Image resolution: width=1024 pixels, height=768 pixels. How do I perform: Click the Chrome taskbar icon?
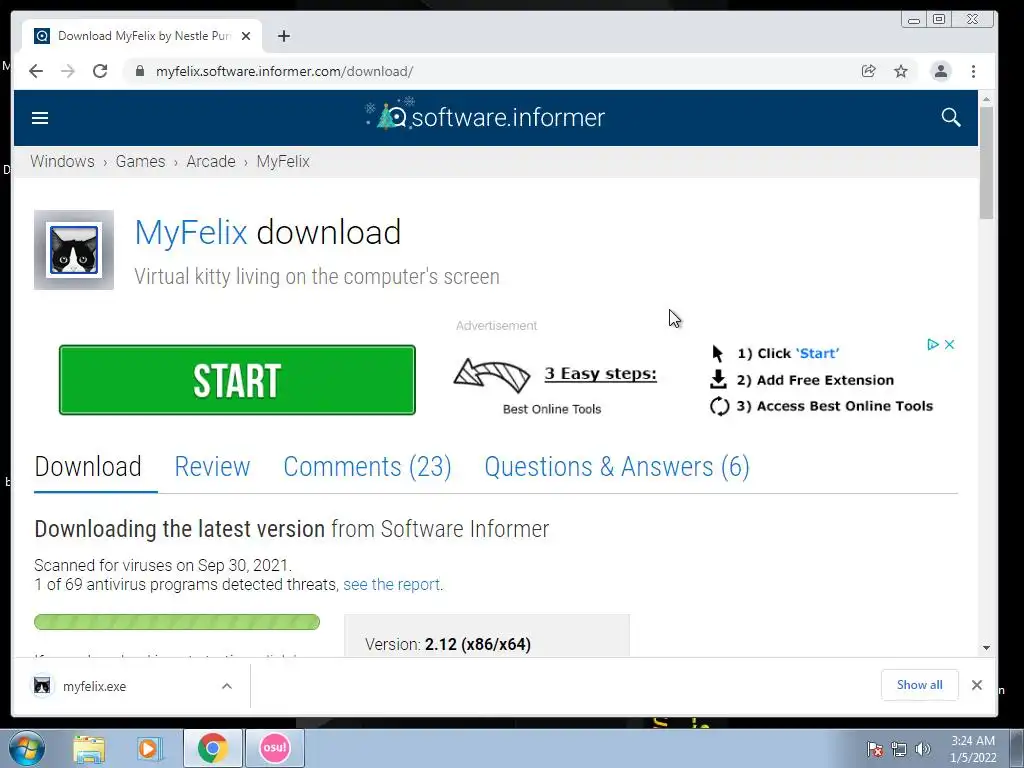coord(212,748)
